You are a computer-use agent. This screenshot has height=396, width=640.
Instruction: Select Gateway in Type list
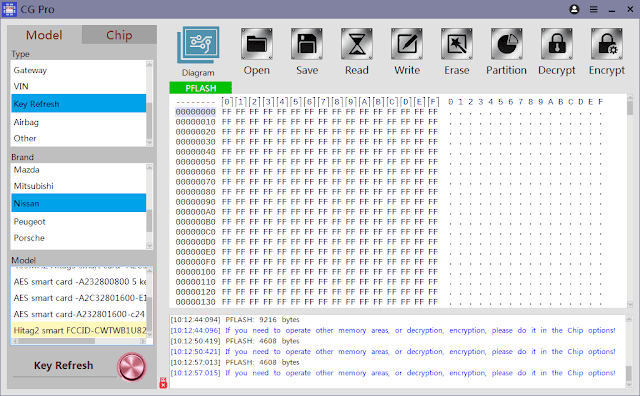(78, 70)
